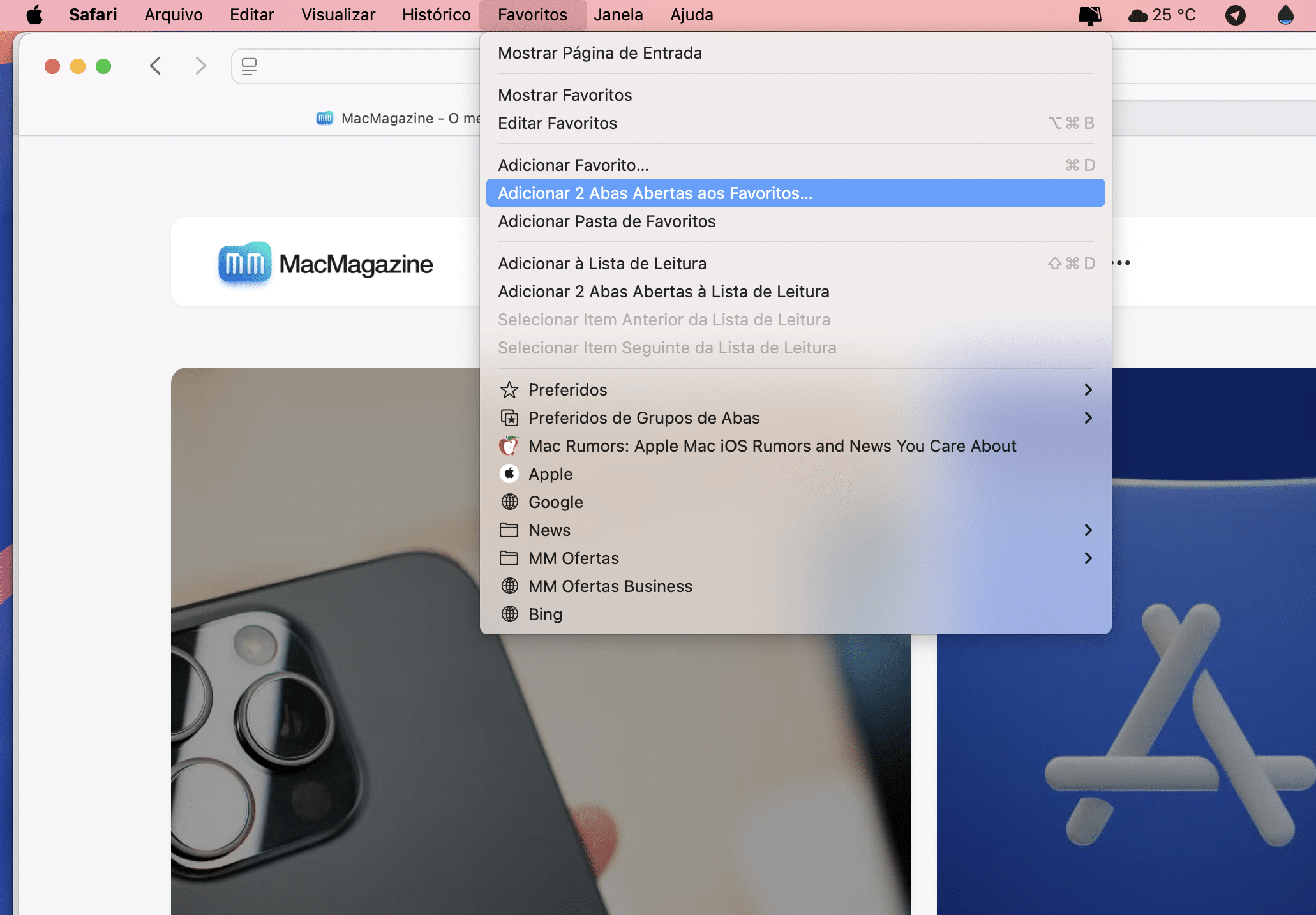Close the Favoritos menu from the menu bar
Screen dimensions: 1316x915
point(532,15)
